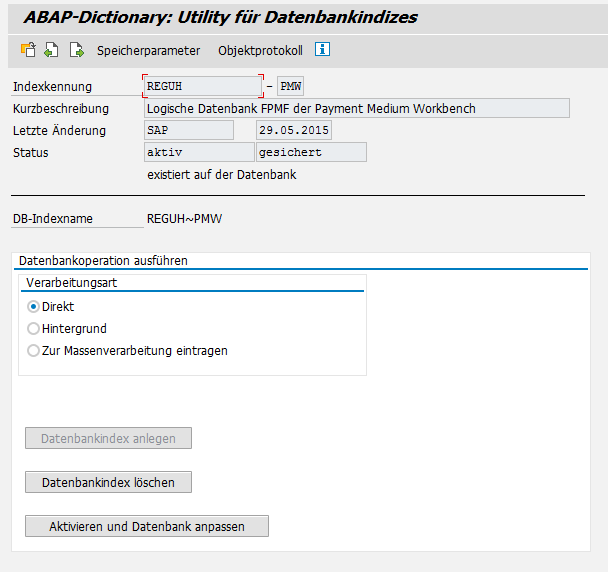Open Speicherparameter from the toolbar
Viewport: 608px width, 572px height.
(148, 51)
